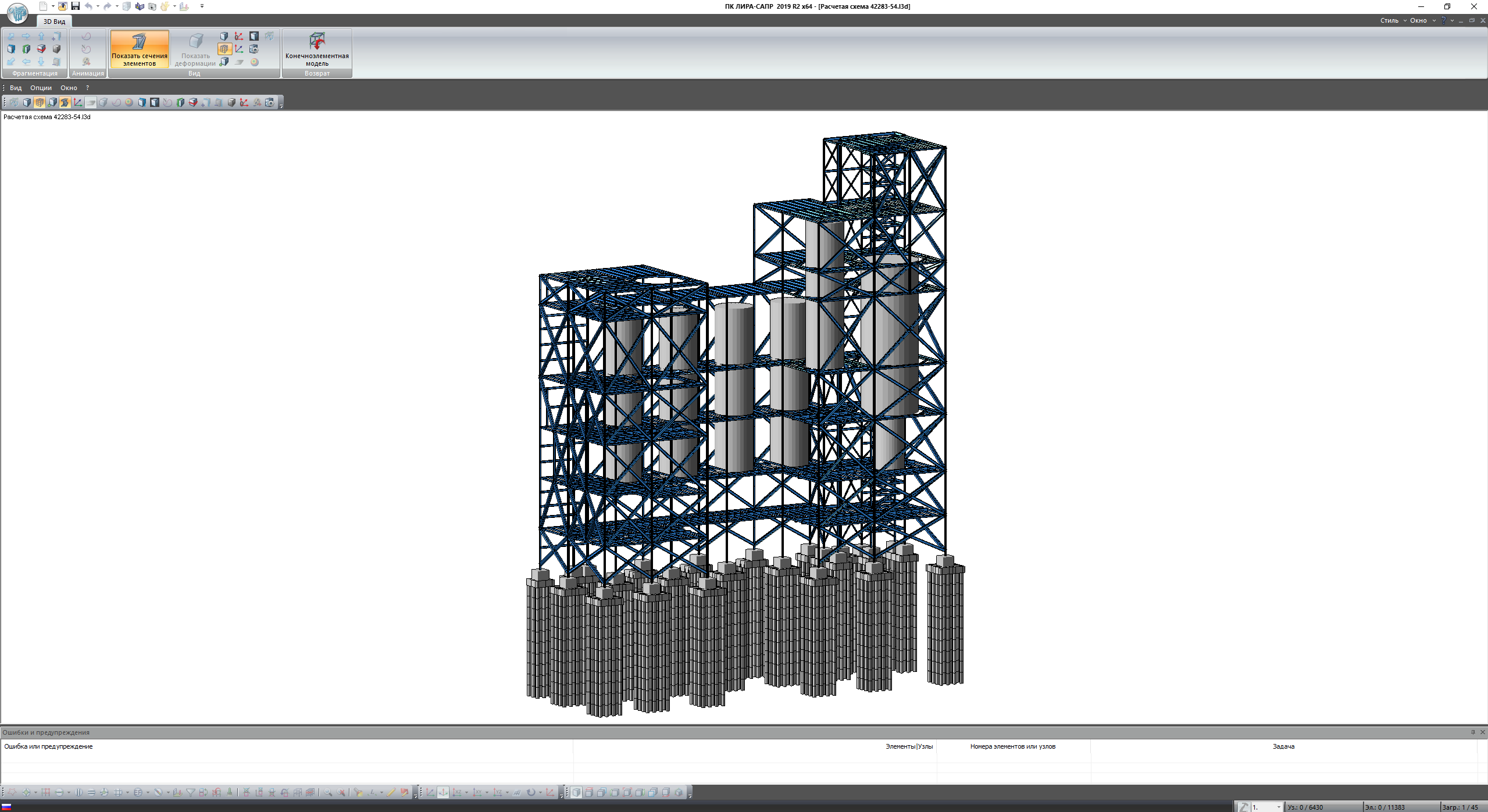Toggle Показать сечения элементов button

[140, 49]
